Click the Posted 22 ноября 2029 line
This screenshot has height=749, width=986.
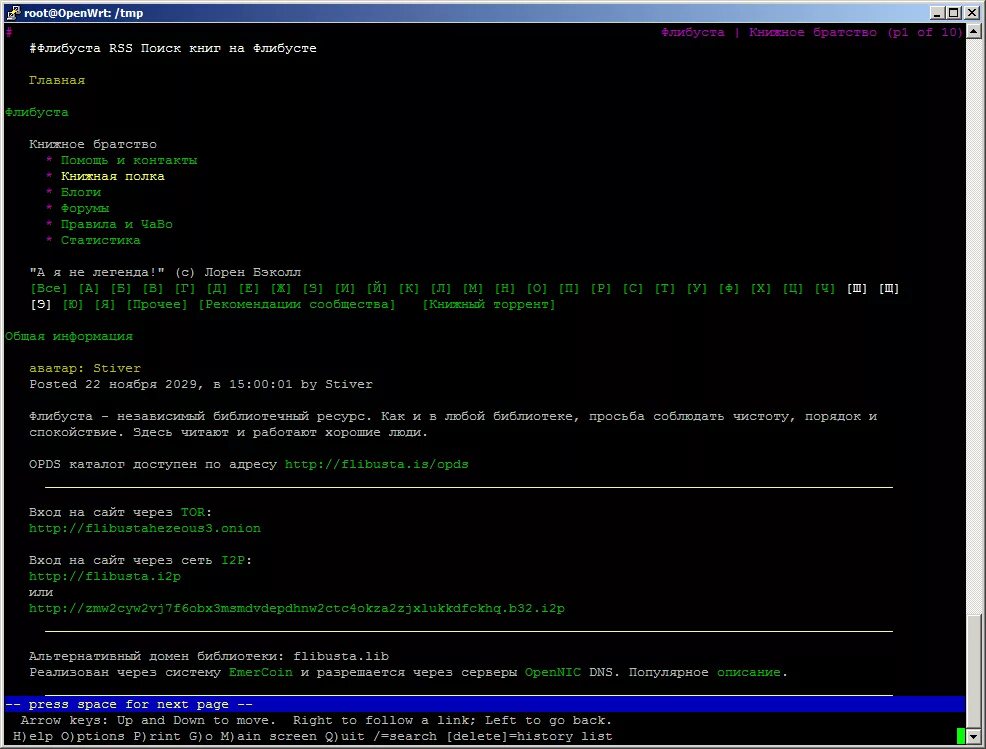tap(201, 384)
